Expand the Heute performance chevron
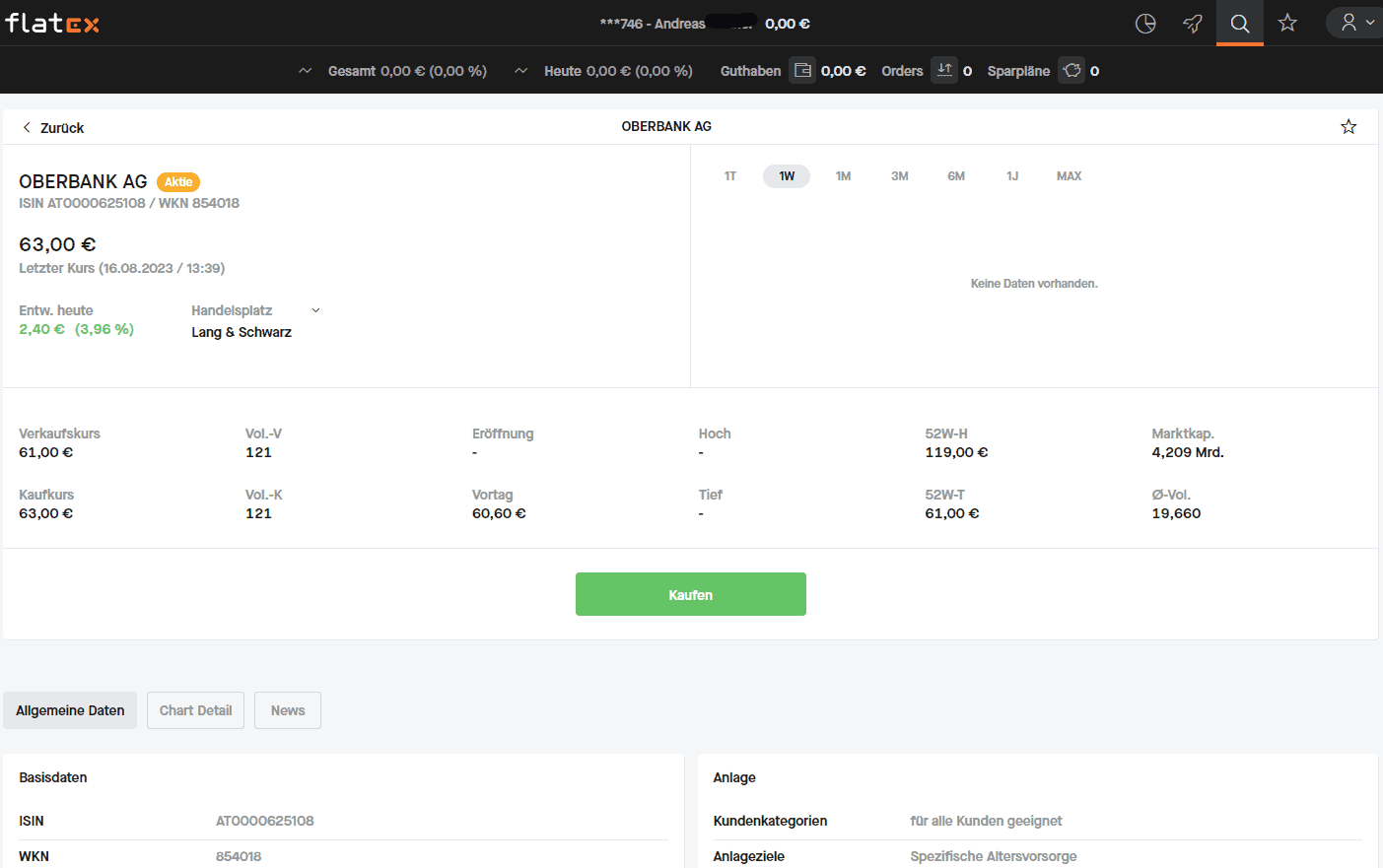 (x=521, y=71)
